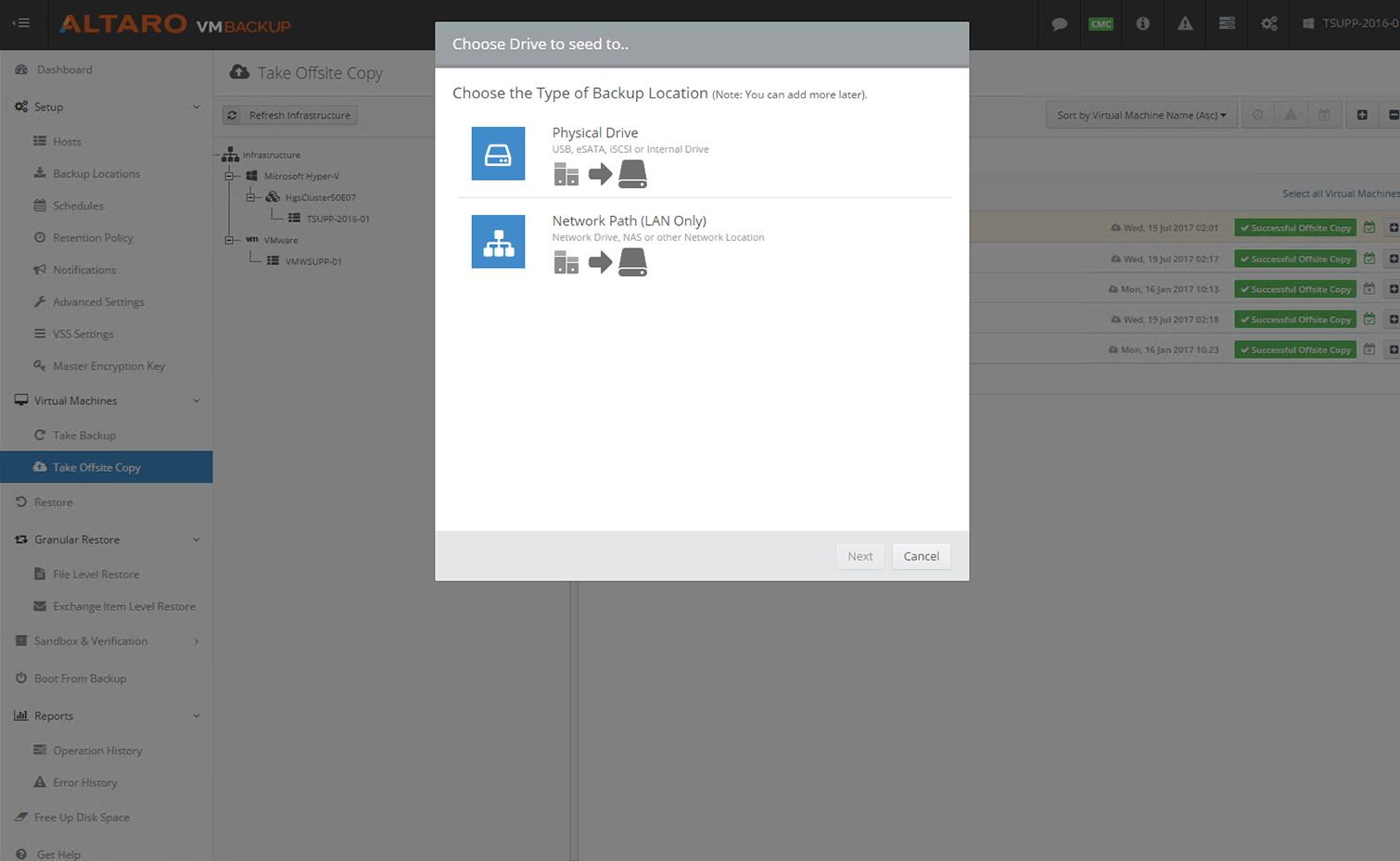The image size is (1400, 861).
Task: Open calendar icon for 16 Jan 10:23 row
Action: click(1369, 349)
